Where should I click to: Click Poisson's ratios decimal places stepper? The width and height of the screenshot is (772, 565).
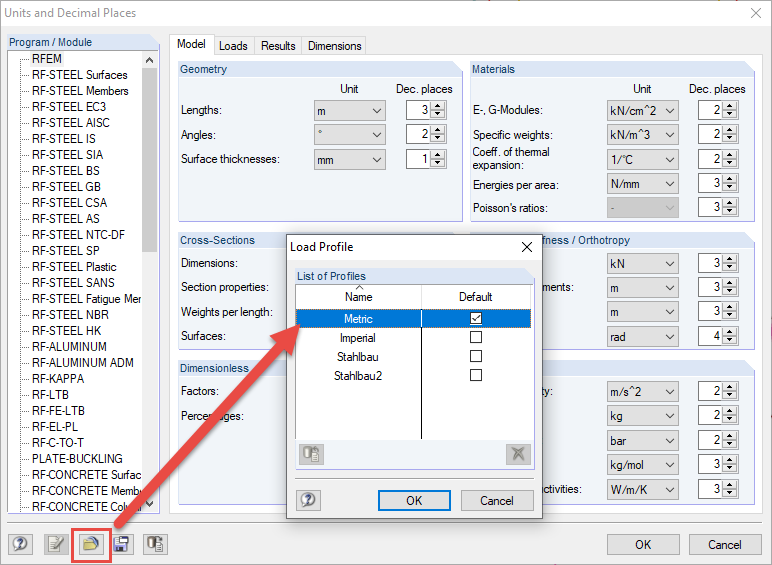(730, 207)
